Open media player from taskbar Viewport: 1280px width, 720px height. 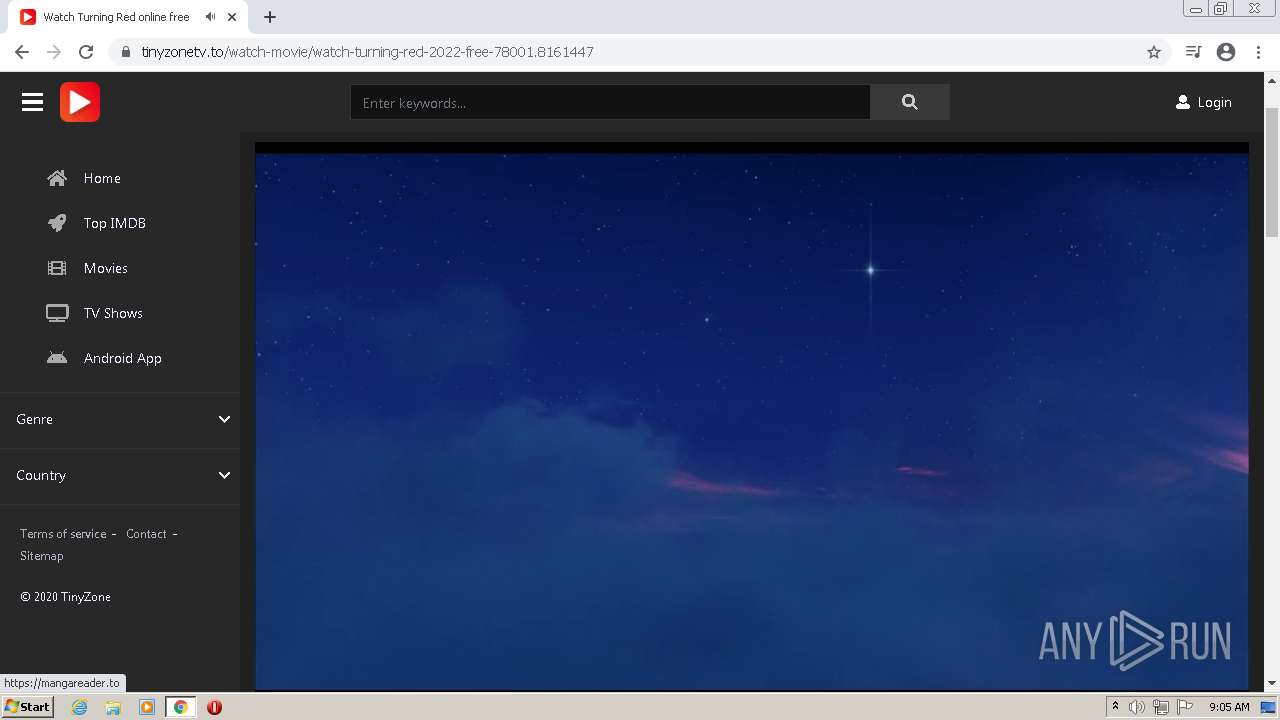pyautogui.click(x=147, y=707)
